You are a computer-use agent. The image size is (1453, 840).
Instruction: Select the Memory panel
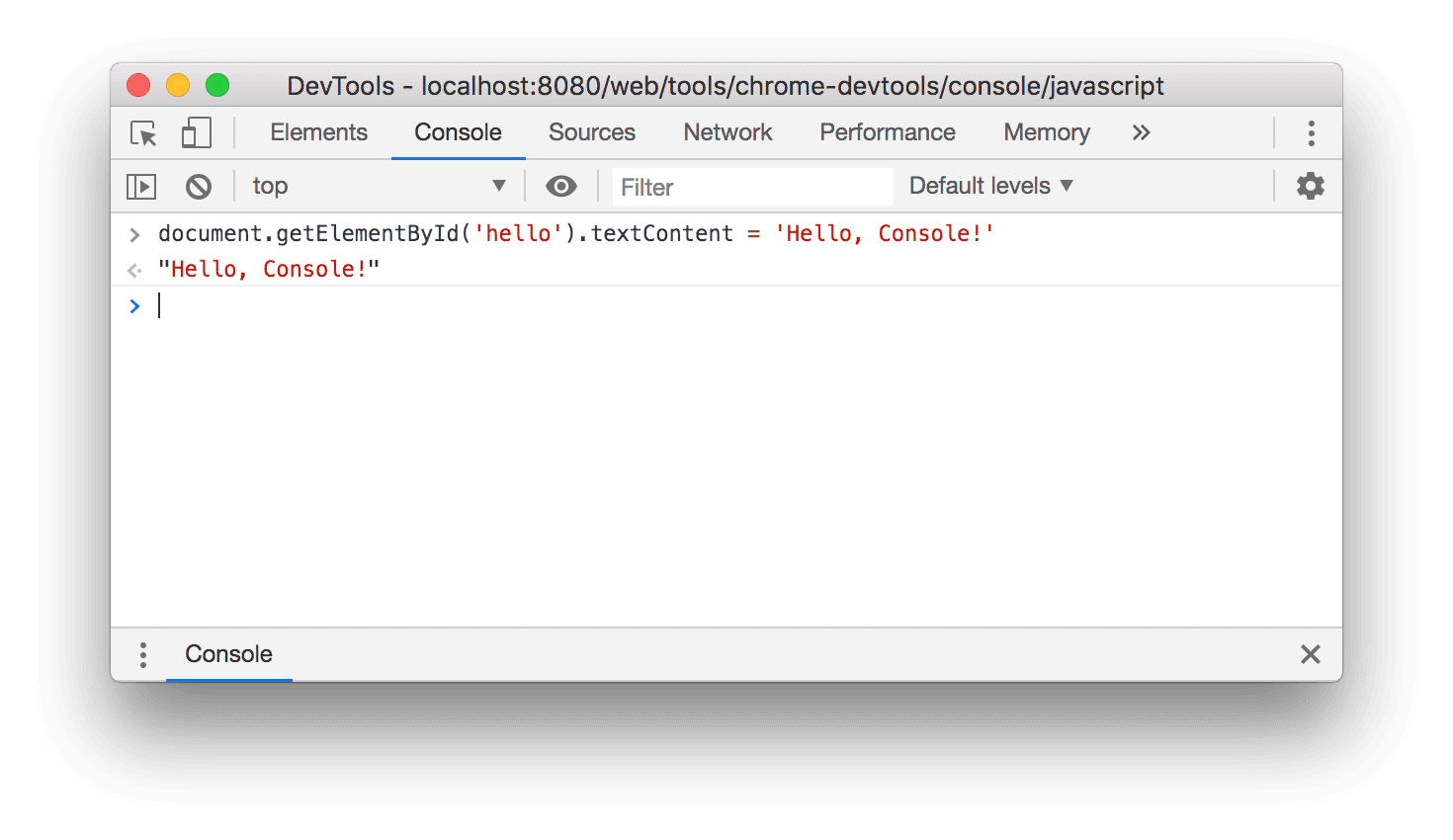point(1046,132)
